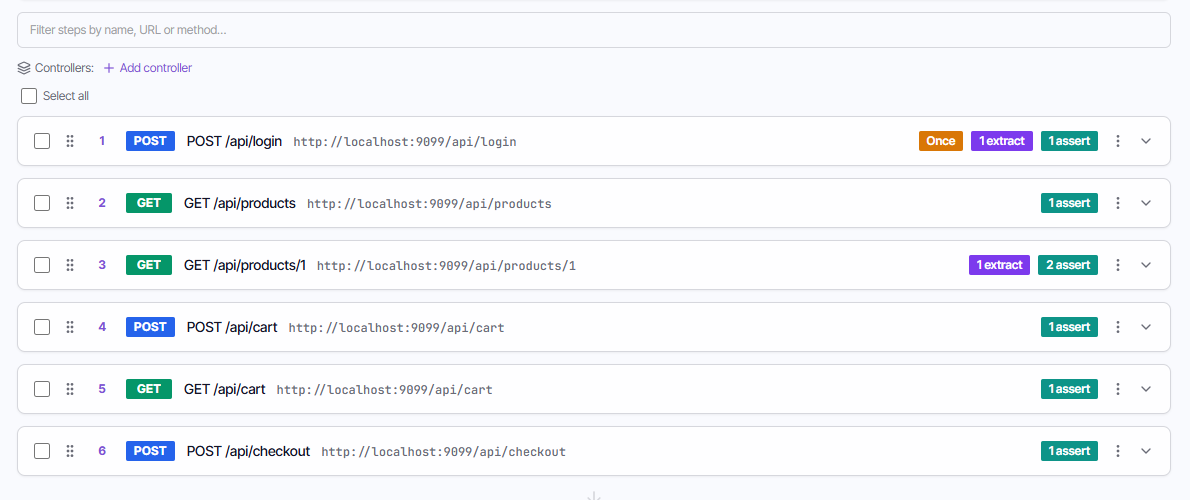Expand the POST /api/login step

(x=1146, y=141)
